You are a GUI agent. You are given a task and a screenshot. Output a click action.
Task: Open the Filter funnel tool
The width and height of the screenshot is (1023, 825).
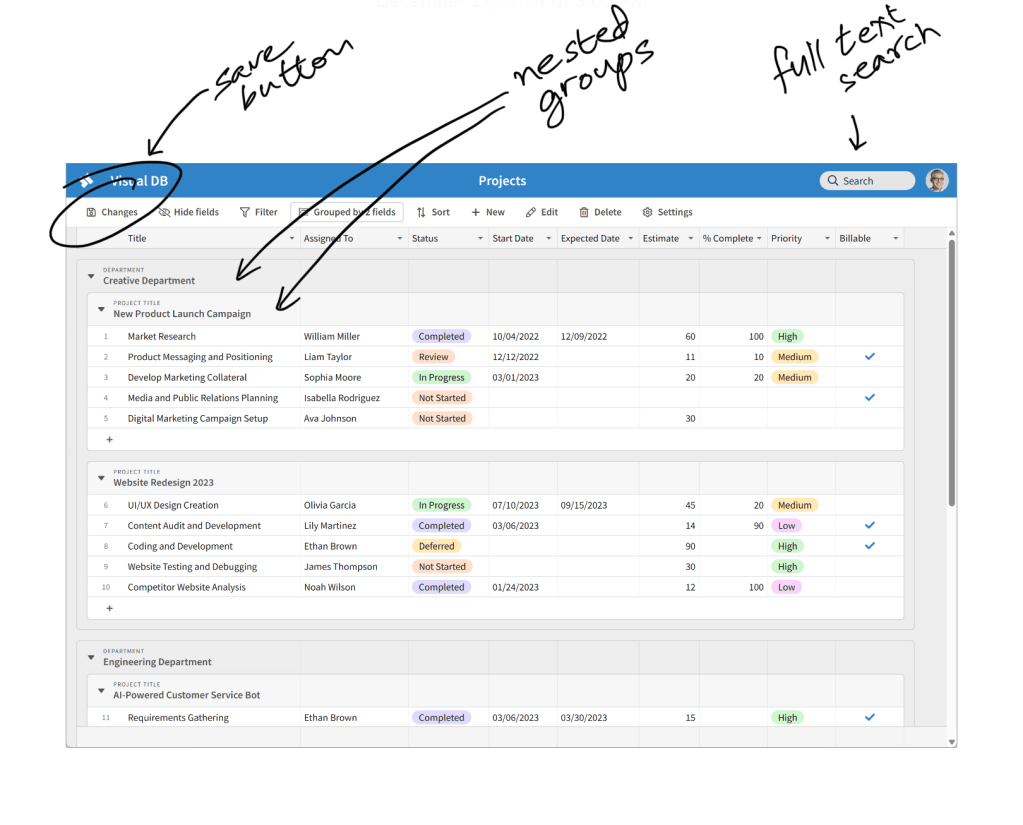[245, 212]
